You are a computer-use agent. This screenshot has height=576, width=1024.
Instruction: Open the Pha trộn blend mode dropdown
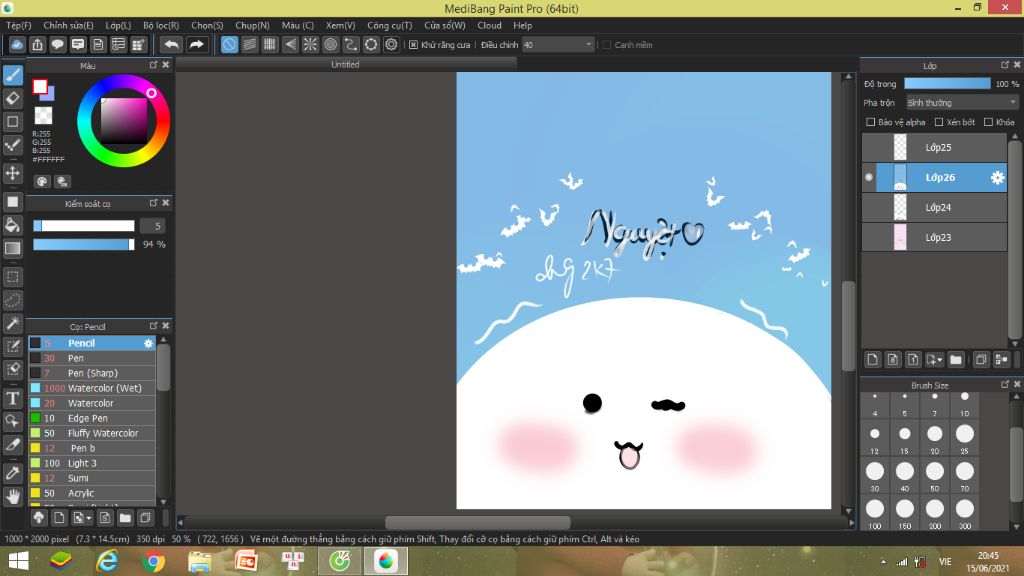point(961,102)
